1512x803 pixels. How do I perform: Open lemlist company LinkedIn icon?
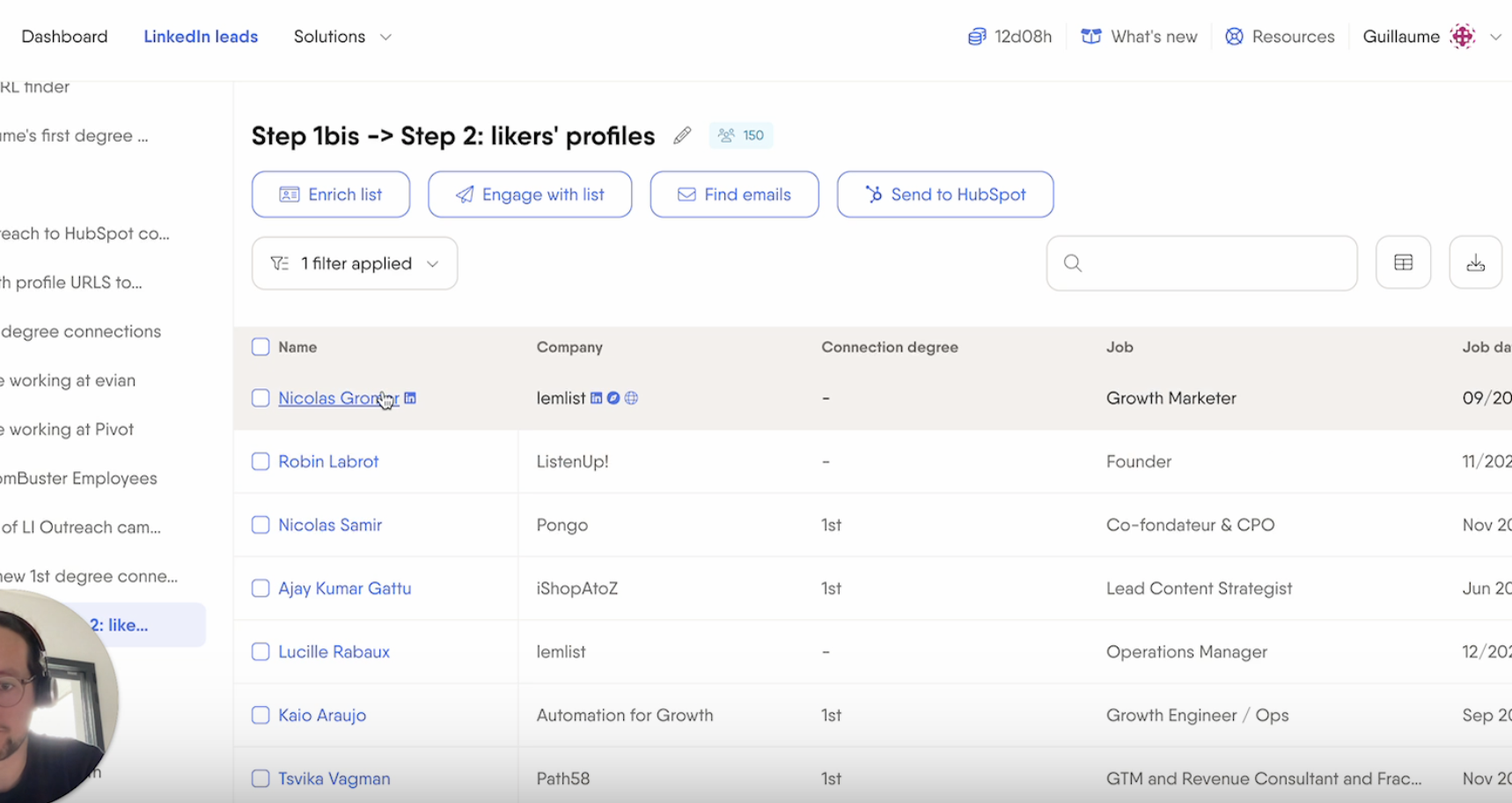[597, 398]
